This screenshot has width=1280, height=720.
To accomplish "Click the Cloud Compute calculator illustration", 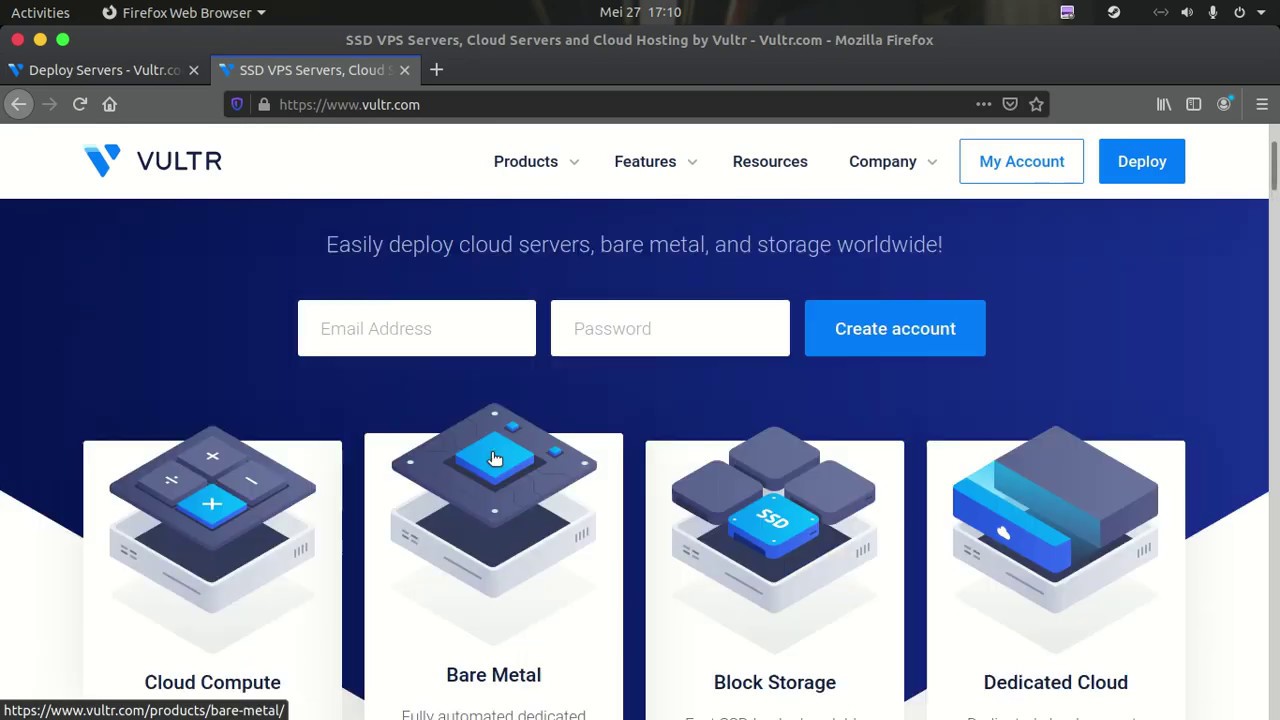I will (x=212, y=518).
